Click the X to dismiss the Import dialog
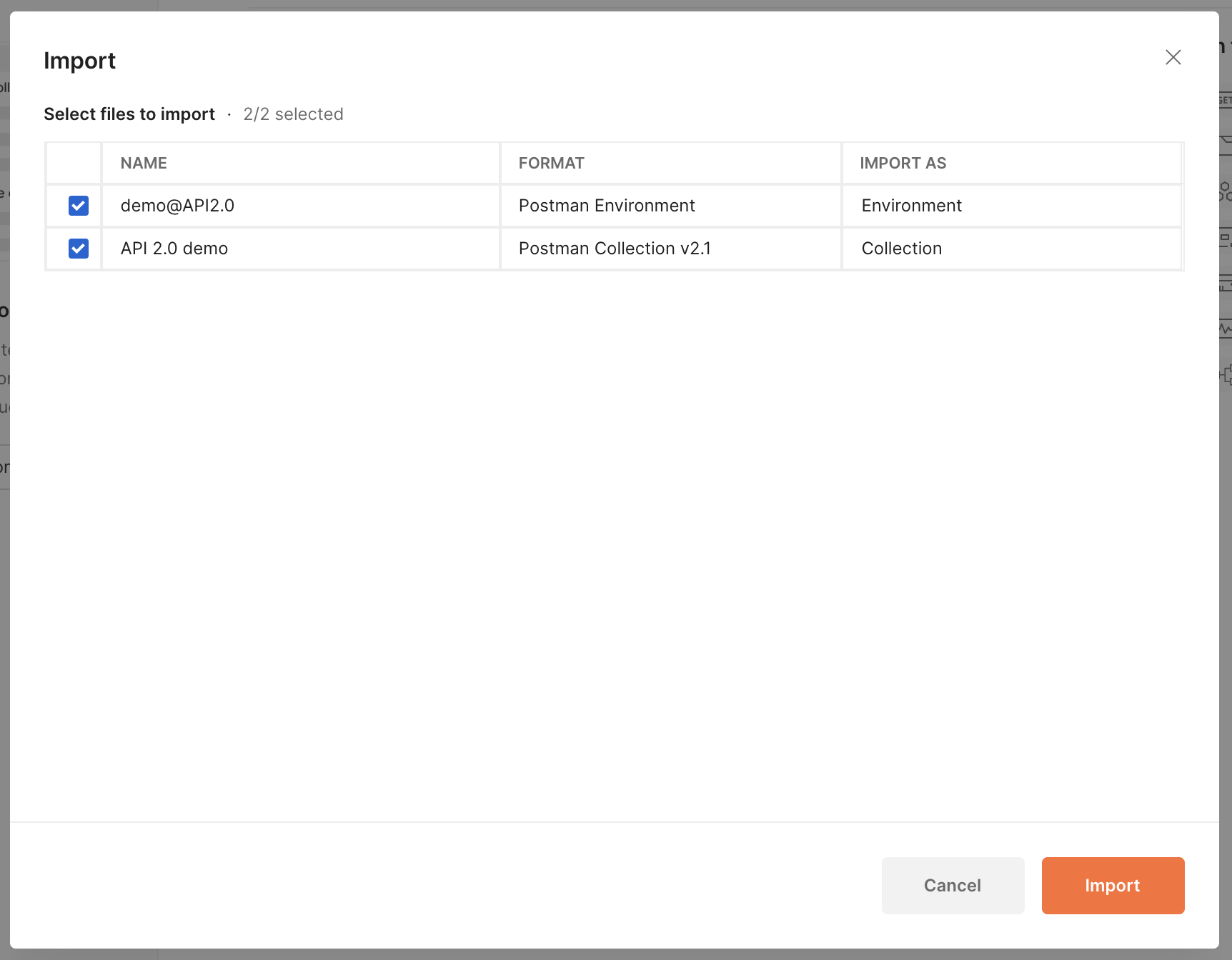The image size is (1232, 960). coord(1173,57)
